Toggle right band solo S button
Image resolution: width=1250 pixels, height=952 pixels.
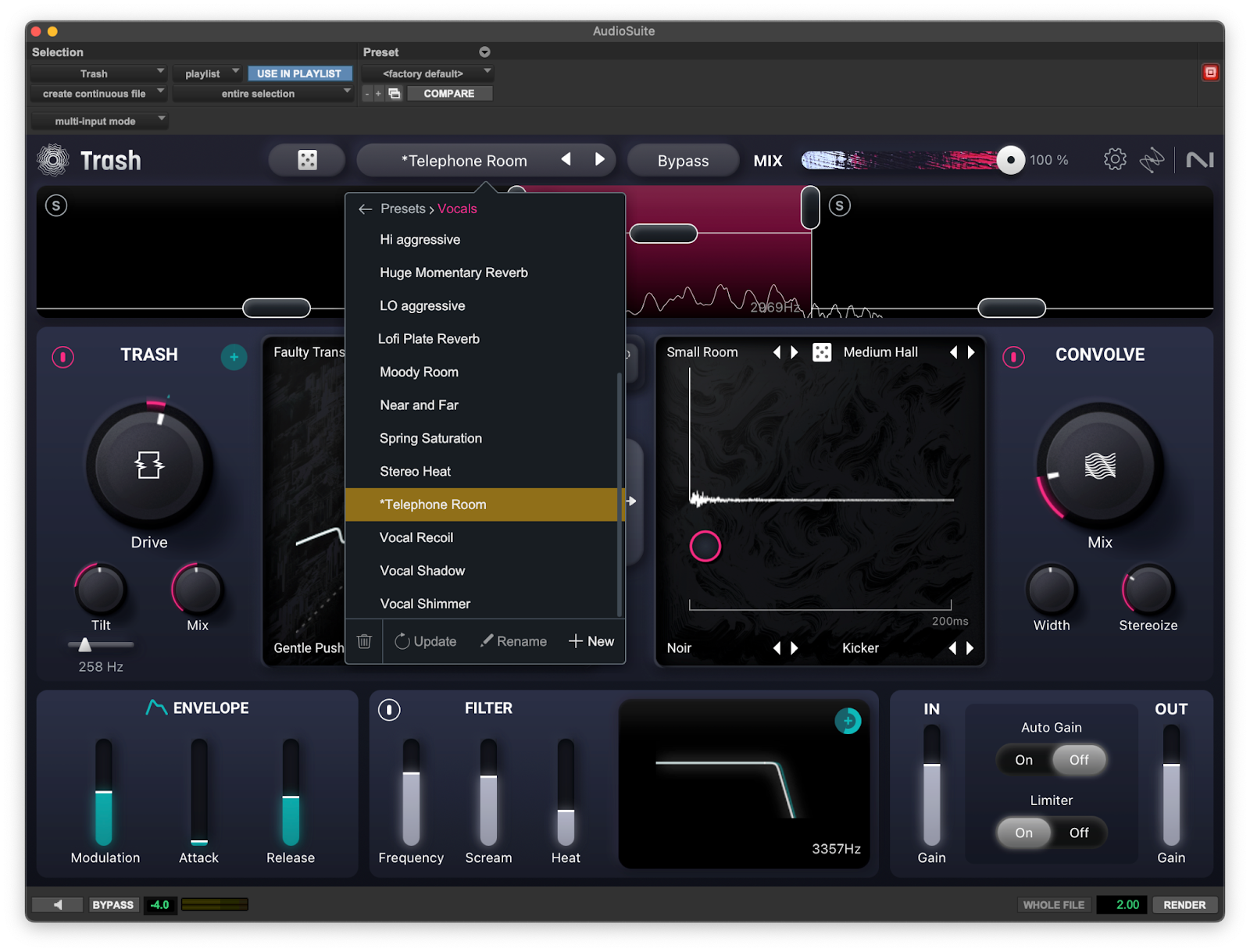pos(840,205)
